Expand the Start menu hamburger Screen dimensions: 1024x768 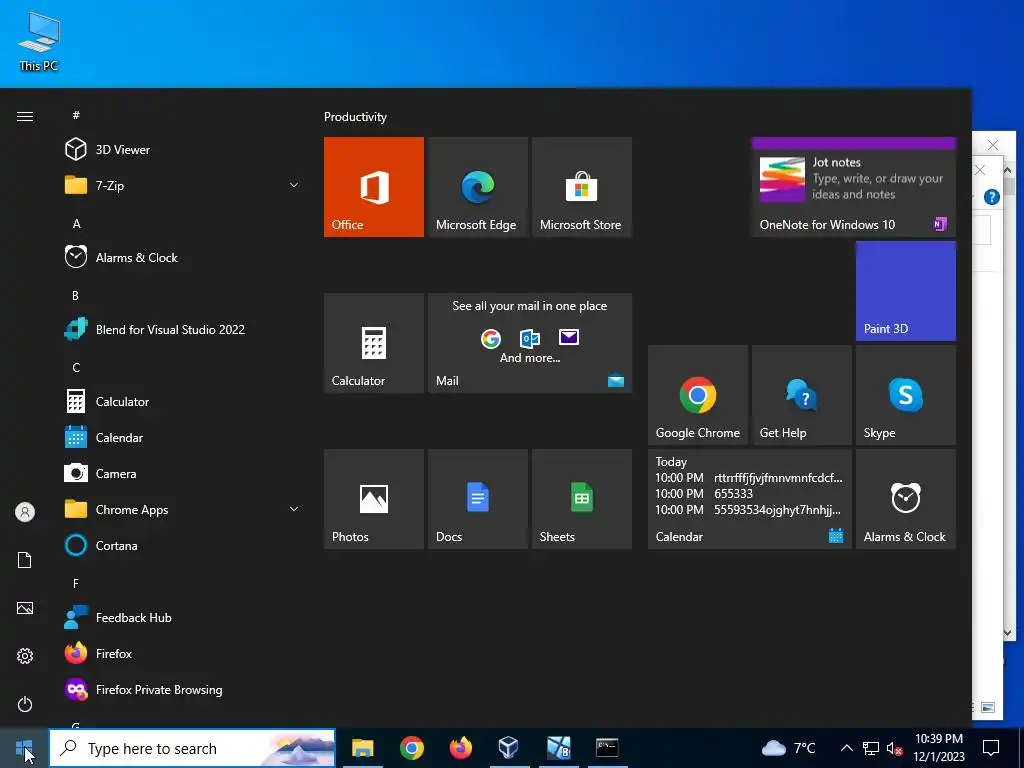point(25,116)
